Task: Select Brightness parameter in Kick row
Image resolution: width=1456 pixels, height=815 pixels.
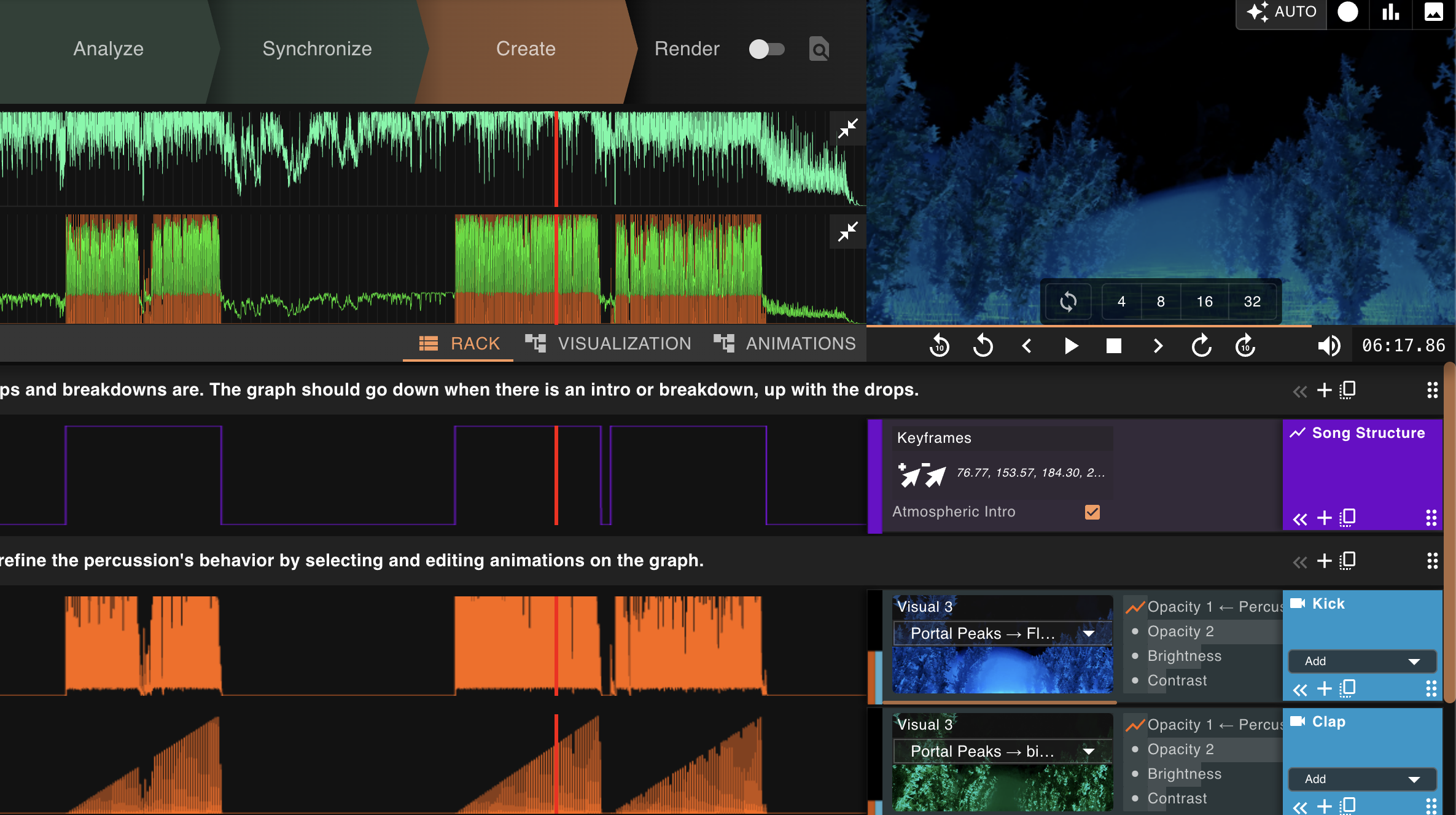Action: tap(1184, 656)
